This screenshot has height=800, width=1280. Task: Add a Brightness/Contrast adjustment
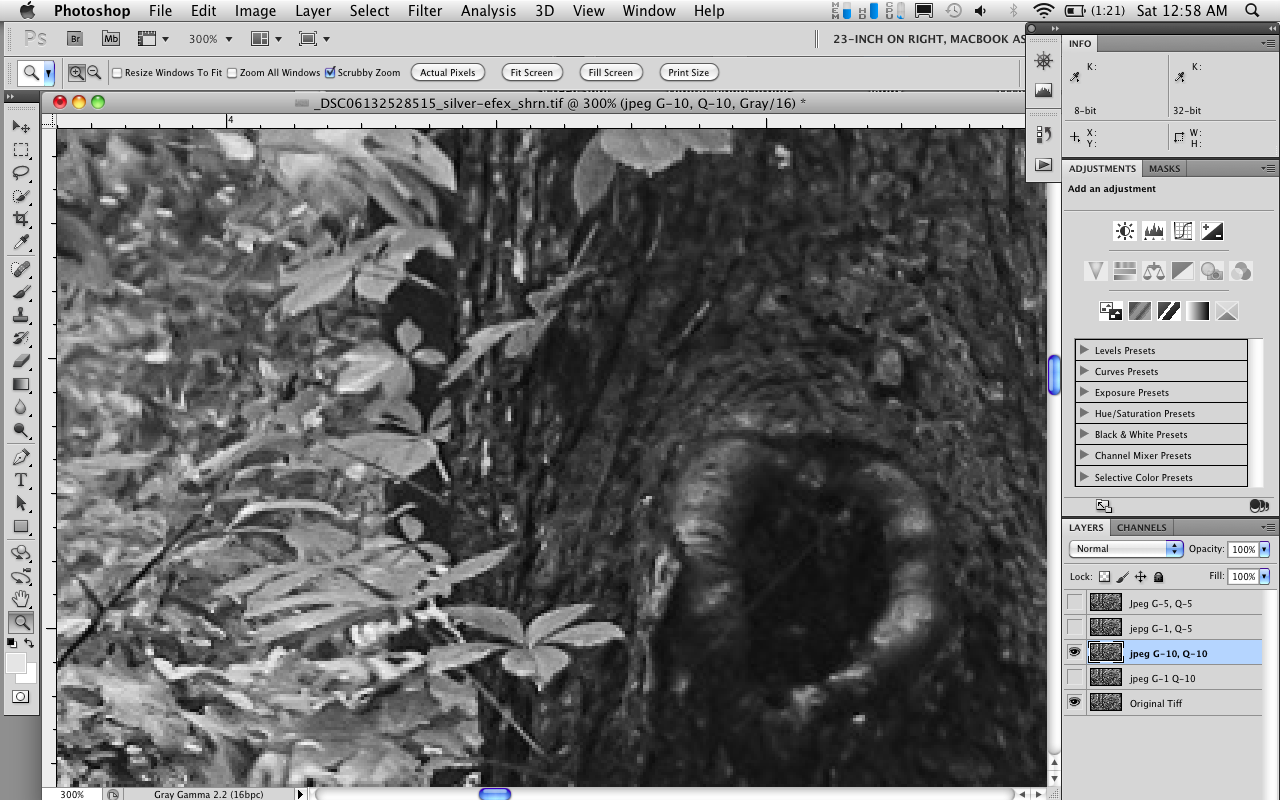[x=1125, y=231]
